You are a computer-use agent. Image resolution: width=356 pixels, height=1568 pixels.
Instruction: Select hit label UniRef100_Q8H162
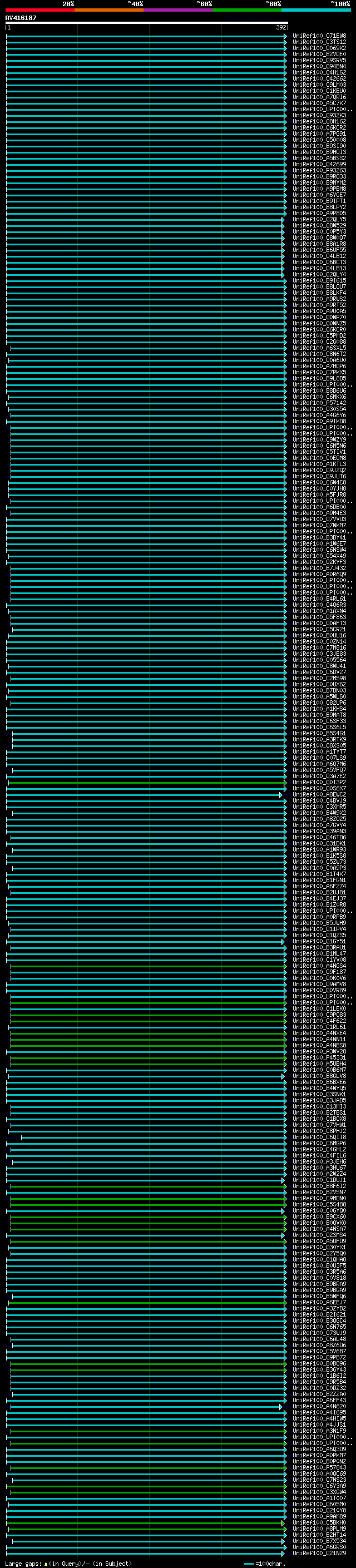(x=319, y=122)
